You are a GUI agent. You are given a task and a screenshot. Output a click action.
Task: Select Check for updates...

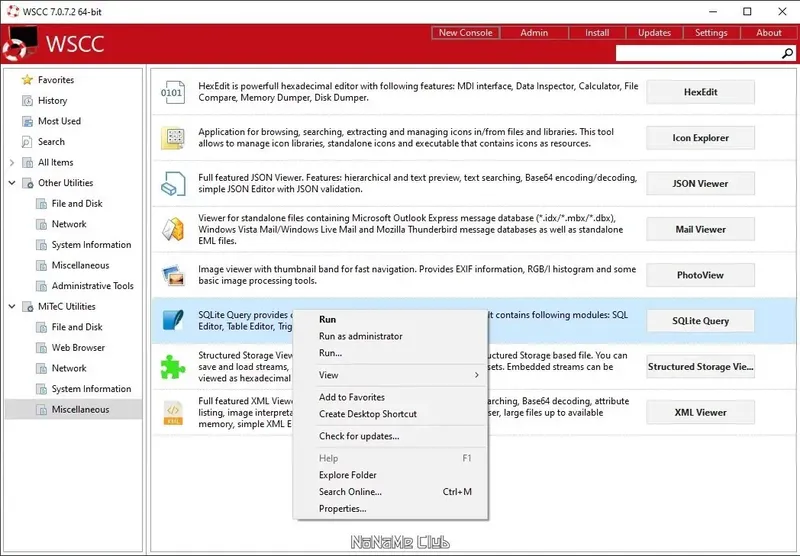(x=390, y=436)
